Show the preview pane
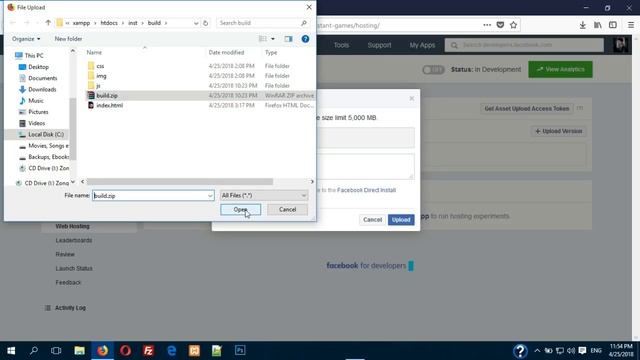 point(289,39)
